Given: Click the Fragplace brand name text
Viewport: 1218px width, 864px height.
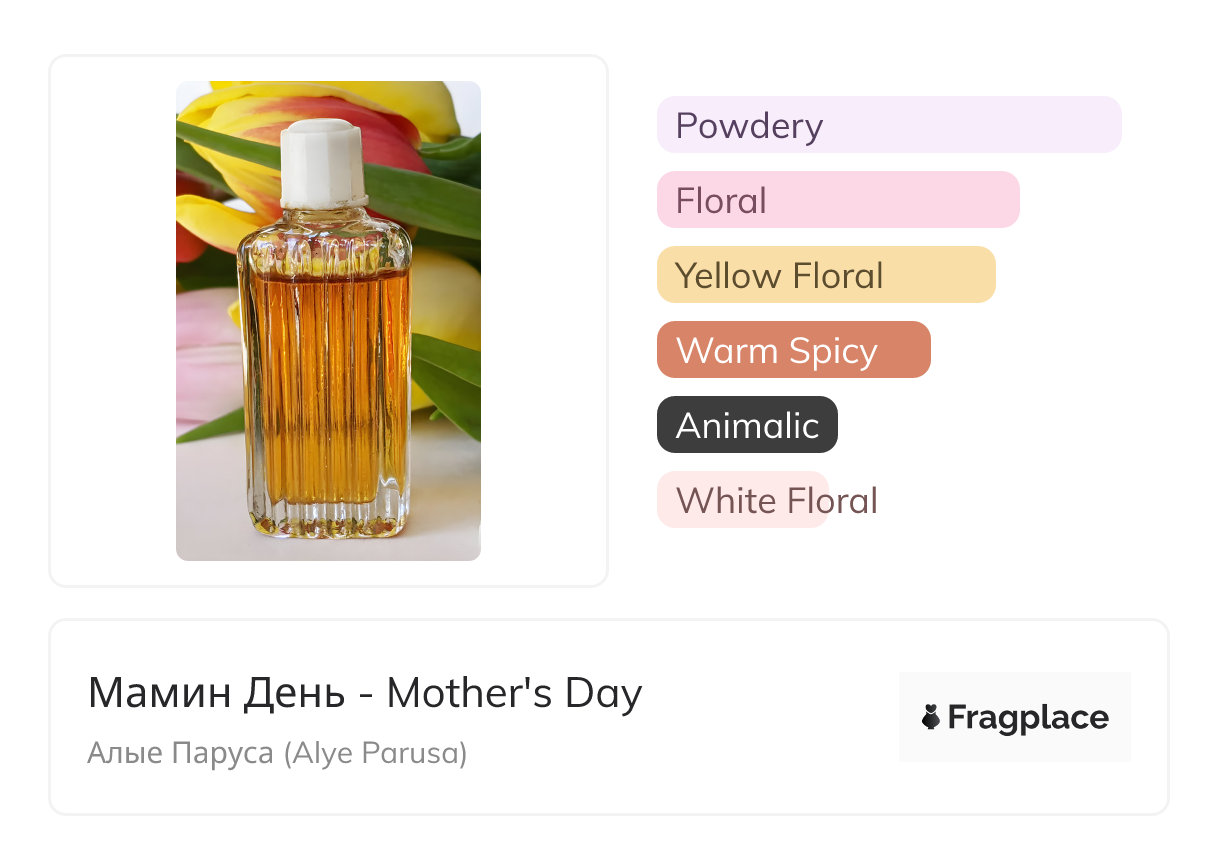Looking at the screenshot, I should click(x=1028, y=718).
